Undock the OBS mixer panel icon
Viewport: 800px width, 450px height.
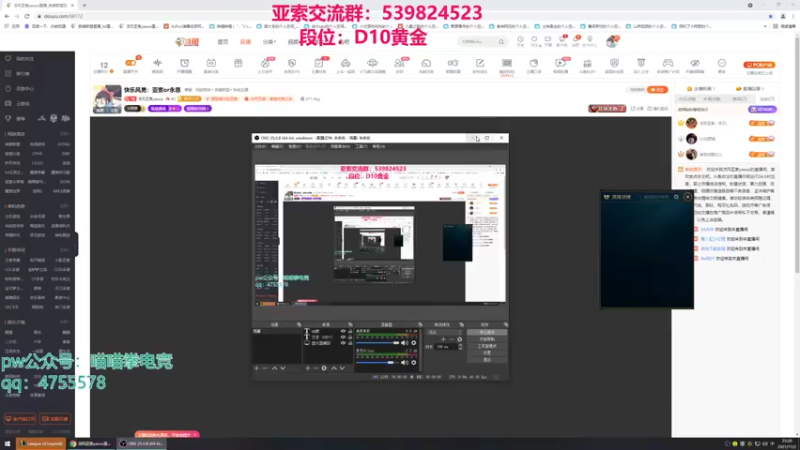click(420, 324)
